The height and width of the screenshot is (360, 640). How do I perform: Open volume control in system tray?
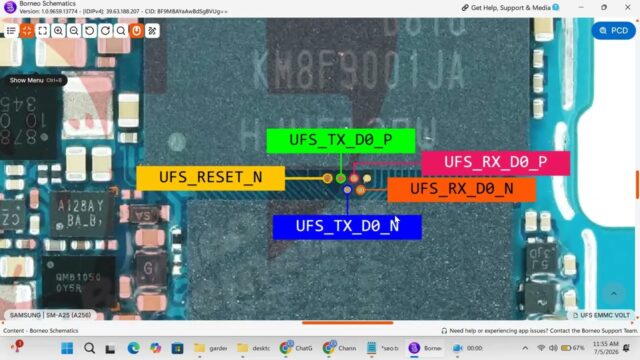point(553,348)
